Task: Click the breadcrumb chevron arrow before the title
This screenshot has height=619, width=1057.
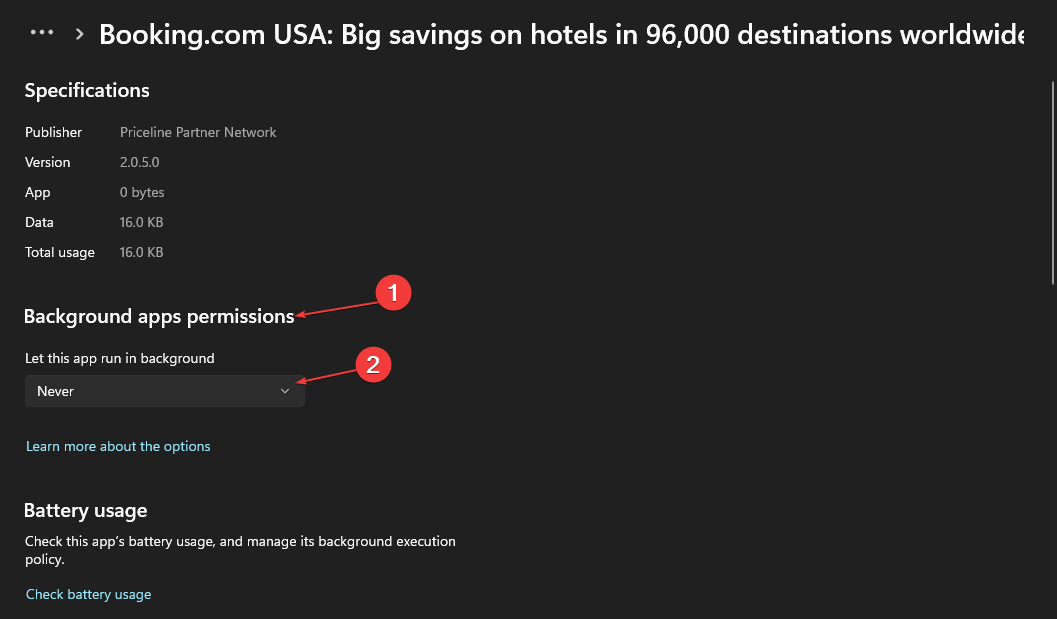Action: pyautogui.click(x=80, y=34)
